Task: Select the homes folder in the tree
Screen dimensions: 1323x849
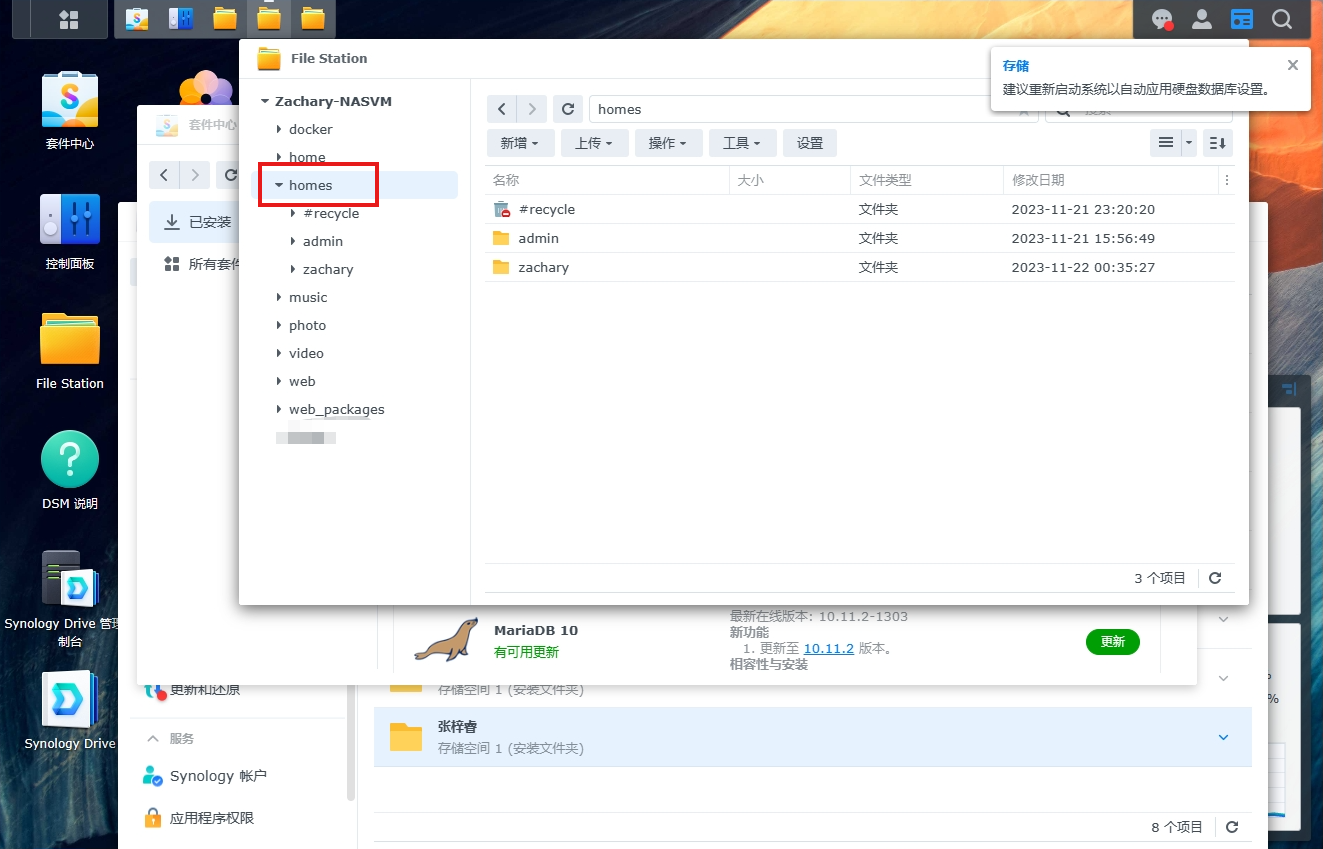Action: click(310, 185)
